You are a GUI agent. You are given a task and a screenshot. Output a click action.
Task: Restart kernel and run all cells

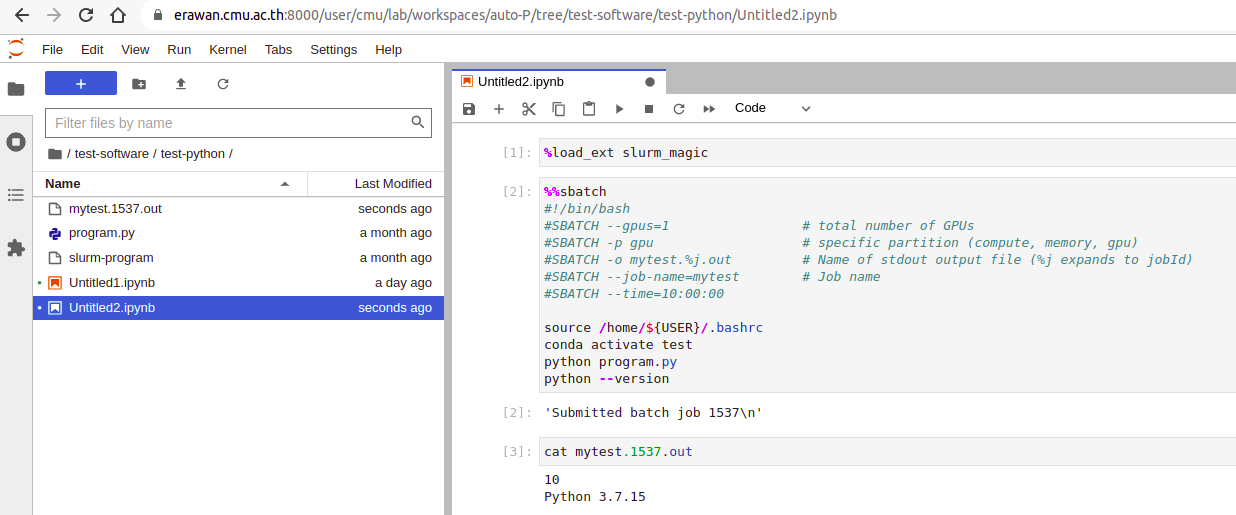click(709, 108)
